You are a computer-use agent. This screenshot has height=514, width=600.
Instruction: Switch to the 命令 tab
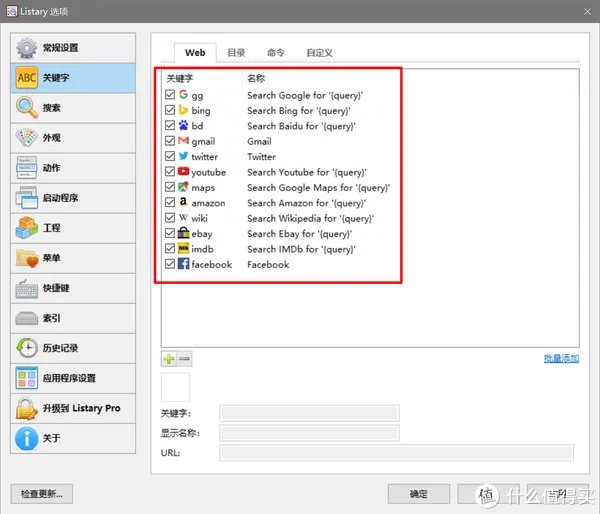[276, 53]
